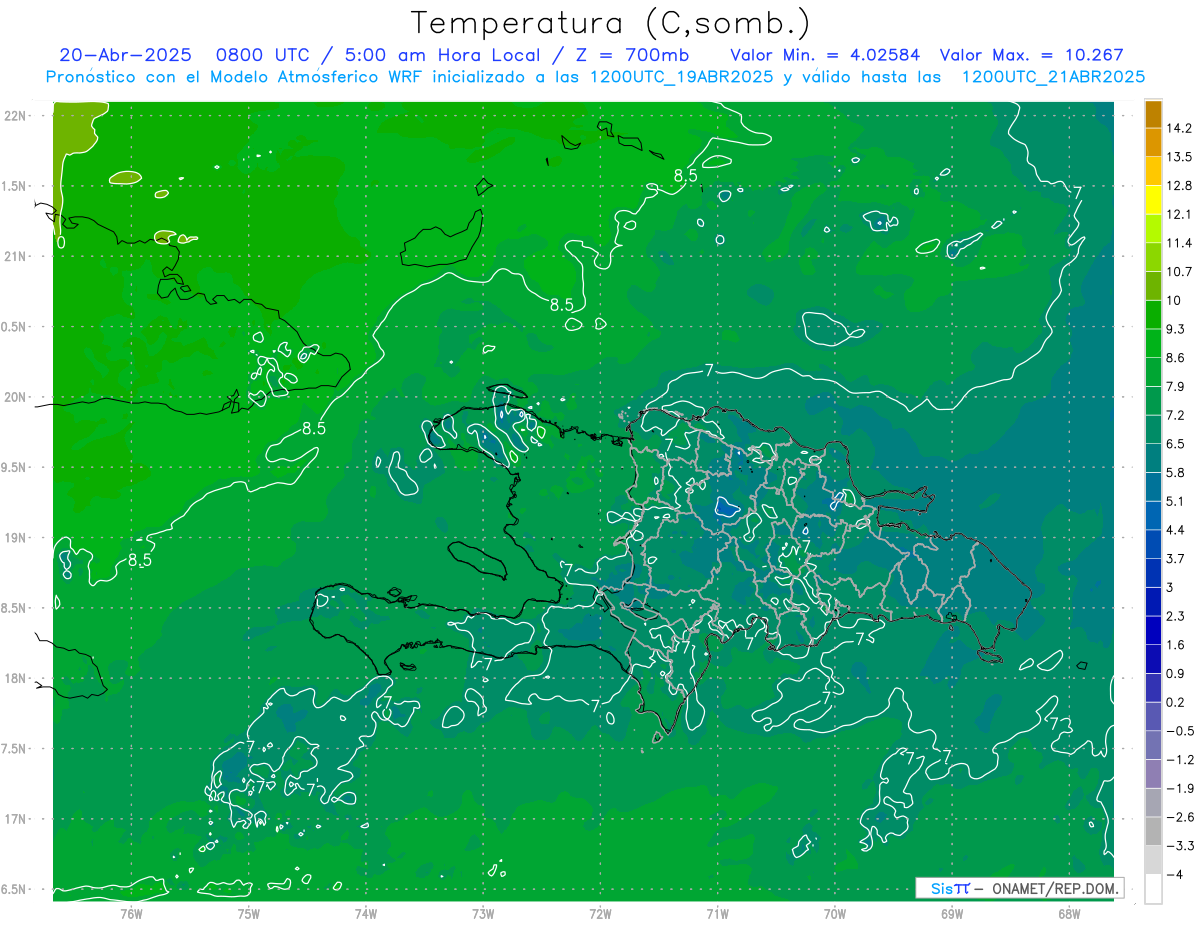Click the "14.2" colorbar label
The height and width of the screenshot is (927, 1200).
coord(1180,128)
